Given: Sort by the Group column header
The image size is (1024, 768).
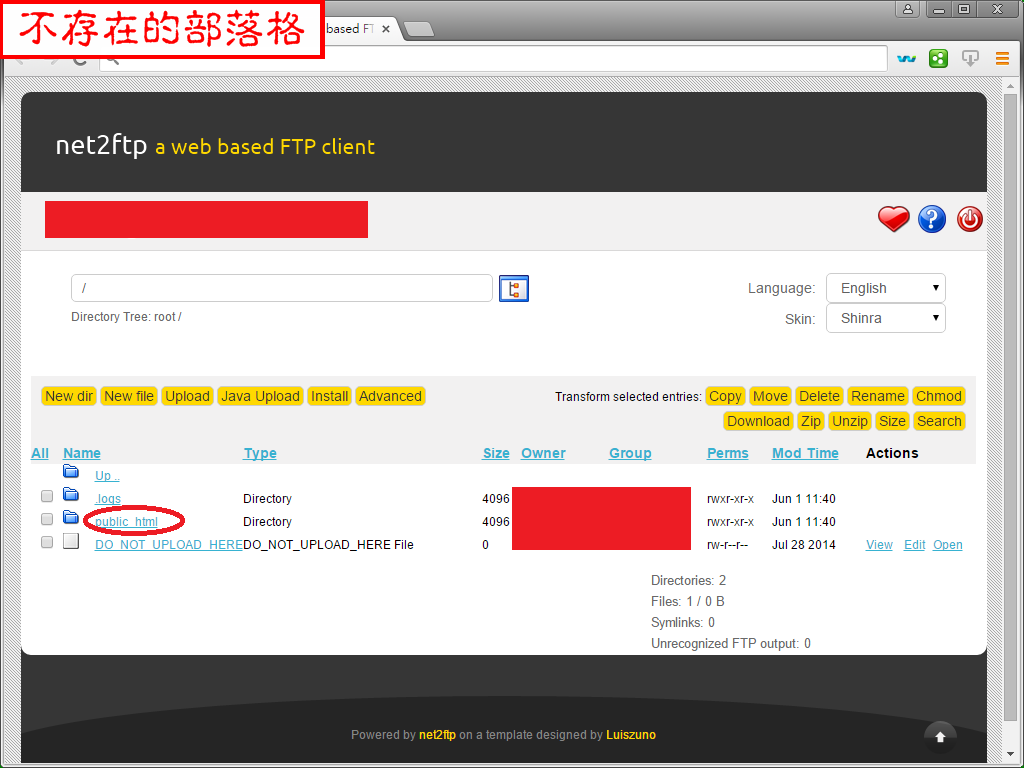Looking at the screenshot, I should (630, 453).
